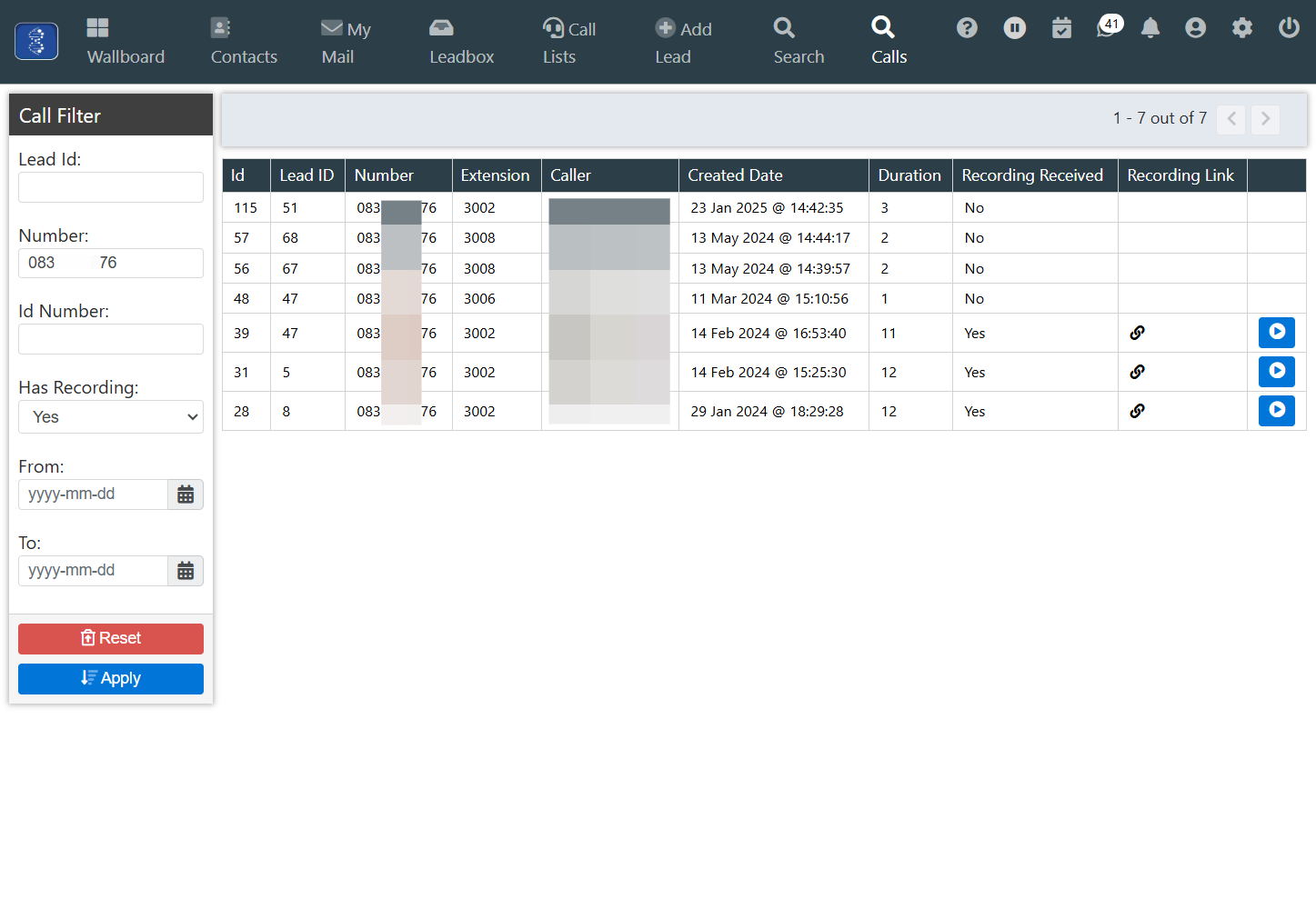
Task: Go to Wallboard
Action: (126, 42)
